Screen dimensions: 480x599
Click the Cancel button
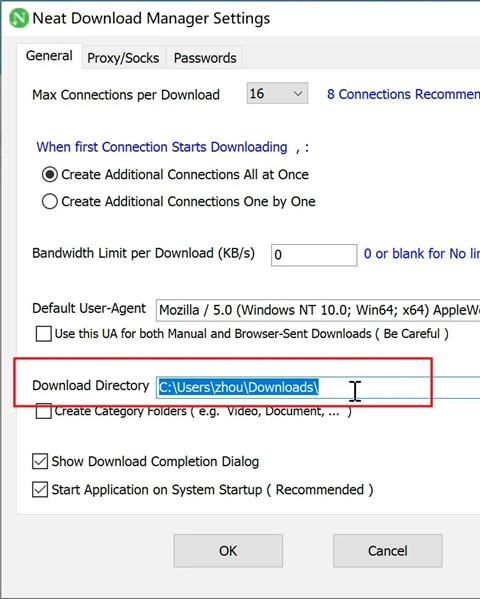click(x=388, y=551)
